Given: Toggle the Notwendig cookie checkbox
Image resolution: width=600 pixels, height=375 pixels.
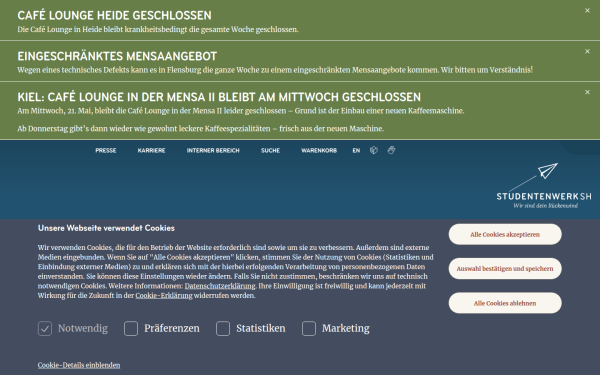Looking at the screenshot, I should [45, 328].
